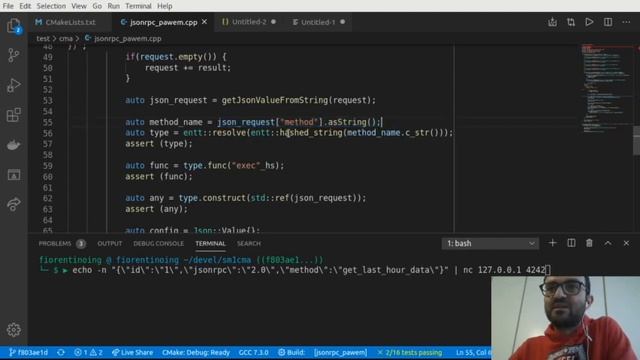Click the test breadcrumb segment

coord(42,39)
